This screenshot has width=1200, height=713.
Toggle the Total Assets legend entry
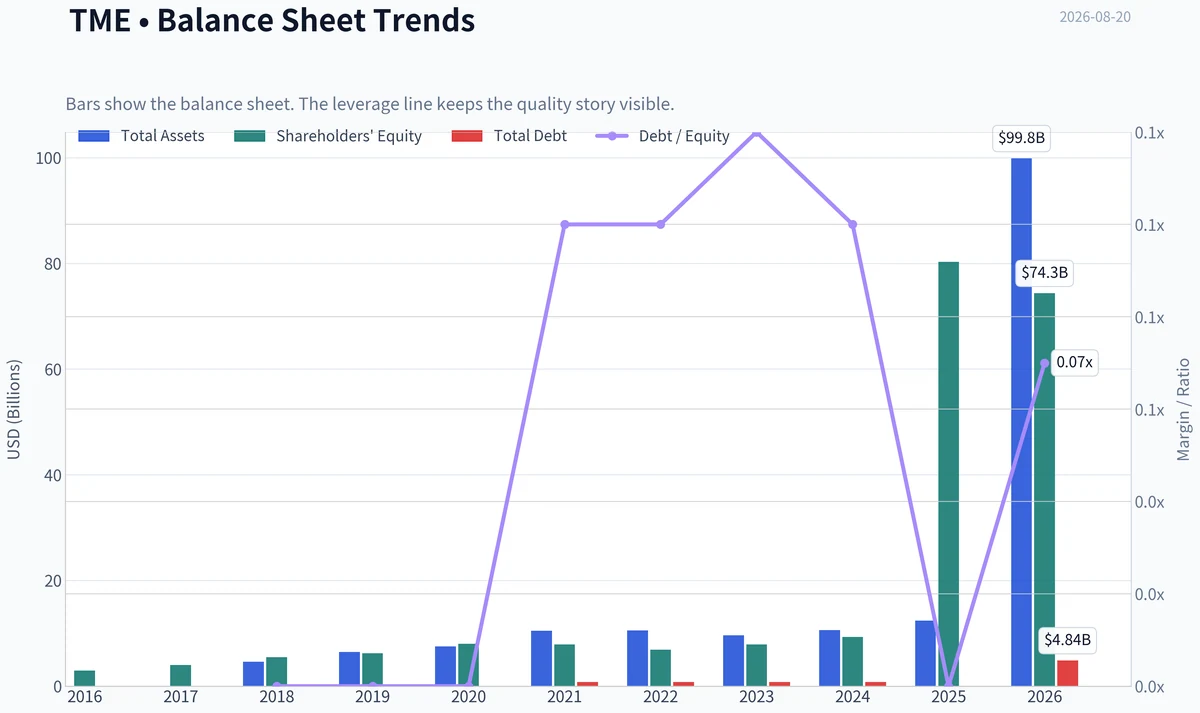point(141,136)
